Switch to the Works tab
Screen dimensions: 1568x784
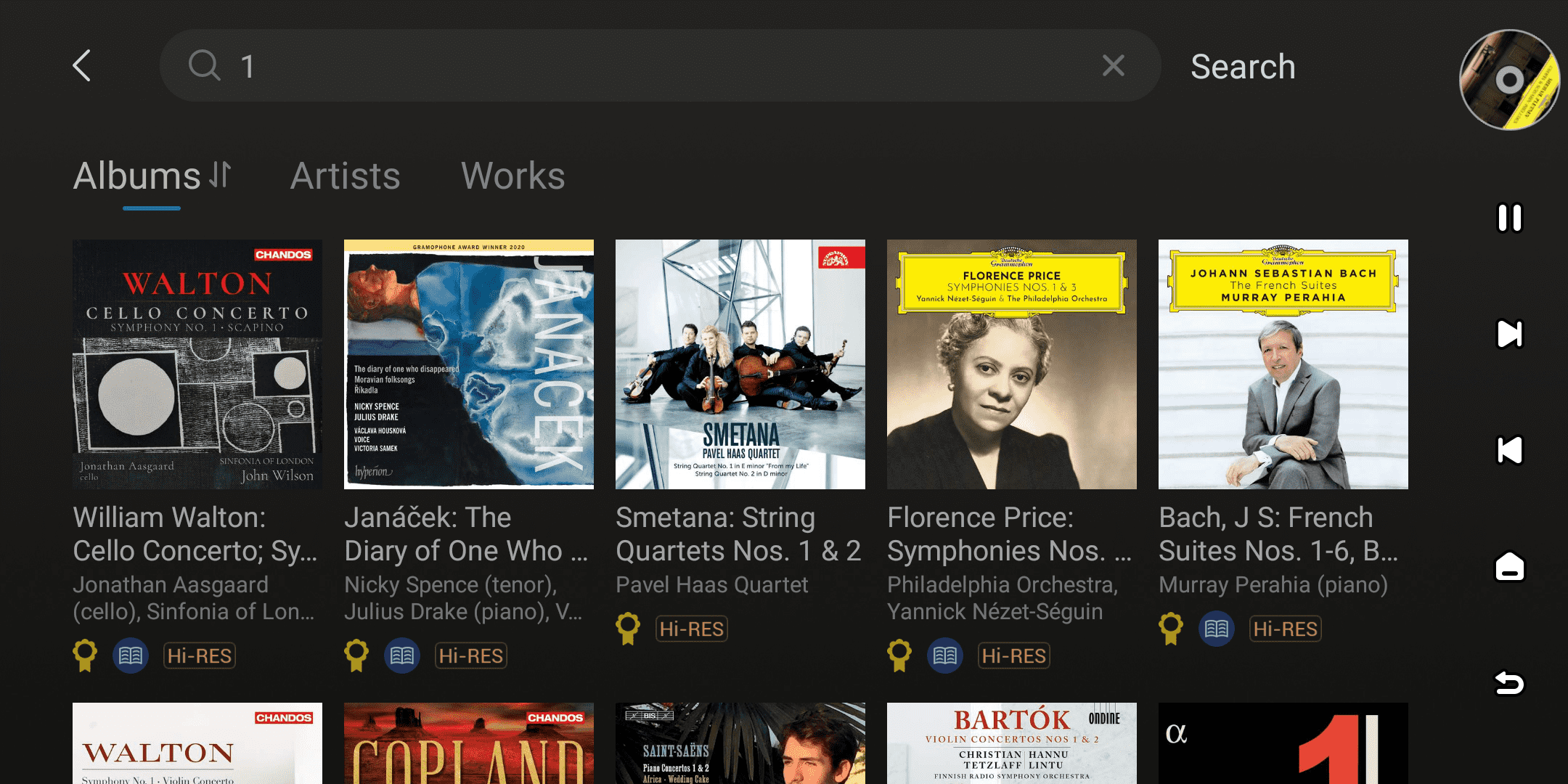[x=513, y=176]
